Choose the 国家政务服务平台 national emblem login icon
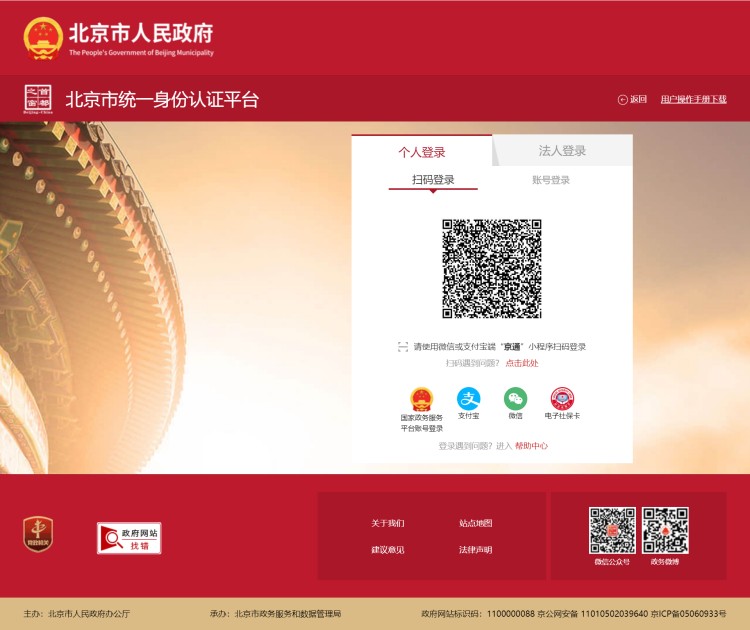The width and height of the screenshot is (750, 630). coord(422,399)
